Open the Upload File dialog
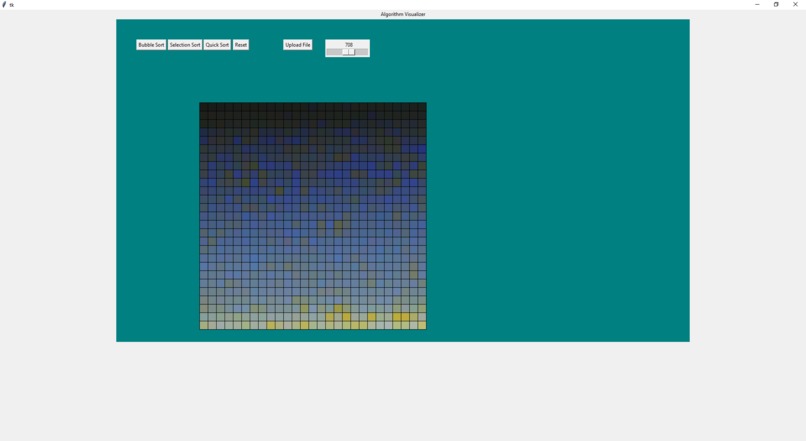Image resolution: width=806 pixels, height=441 pixels. tap(298, 45)
